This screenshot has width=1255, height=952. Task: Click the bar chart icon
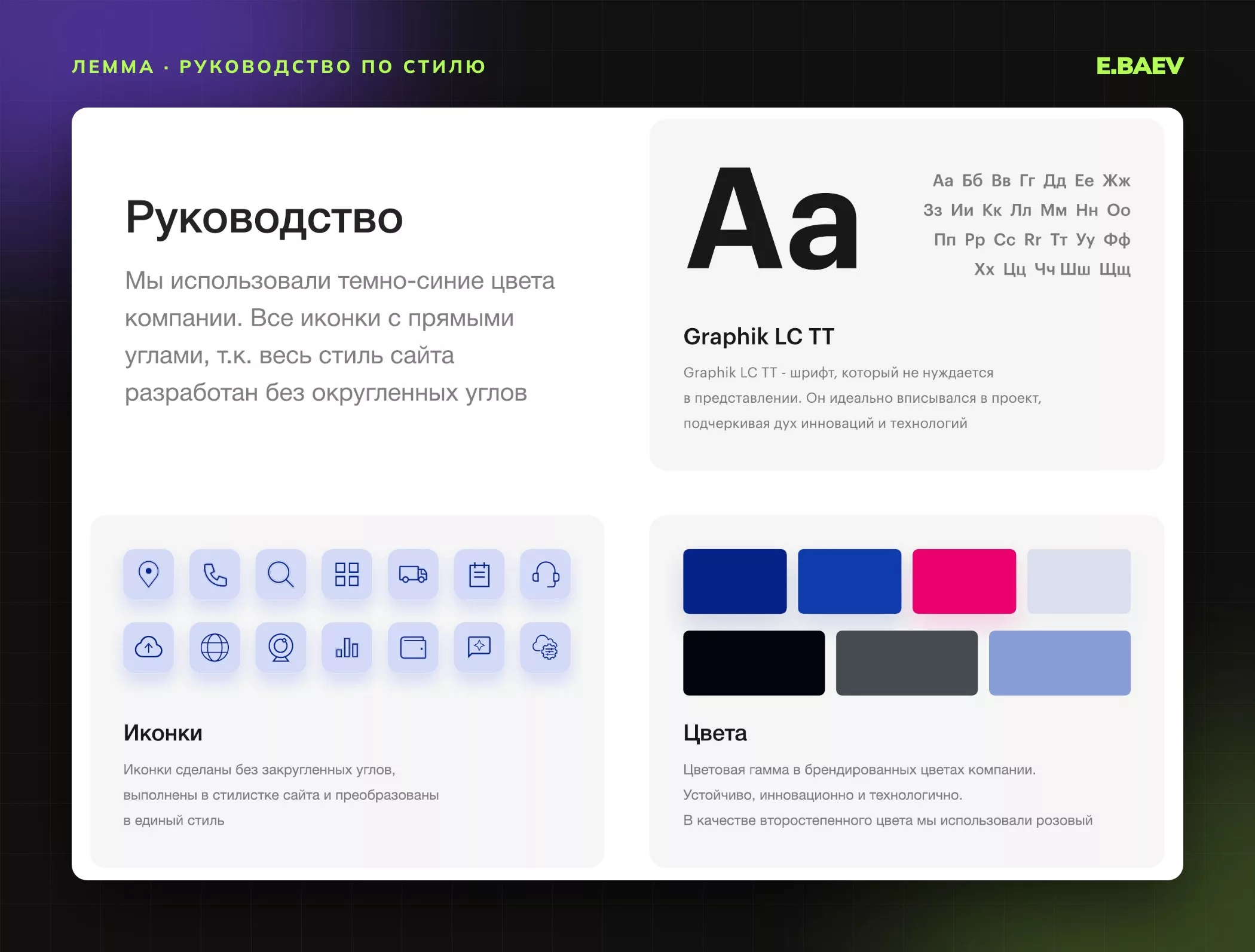(347, 647)
